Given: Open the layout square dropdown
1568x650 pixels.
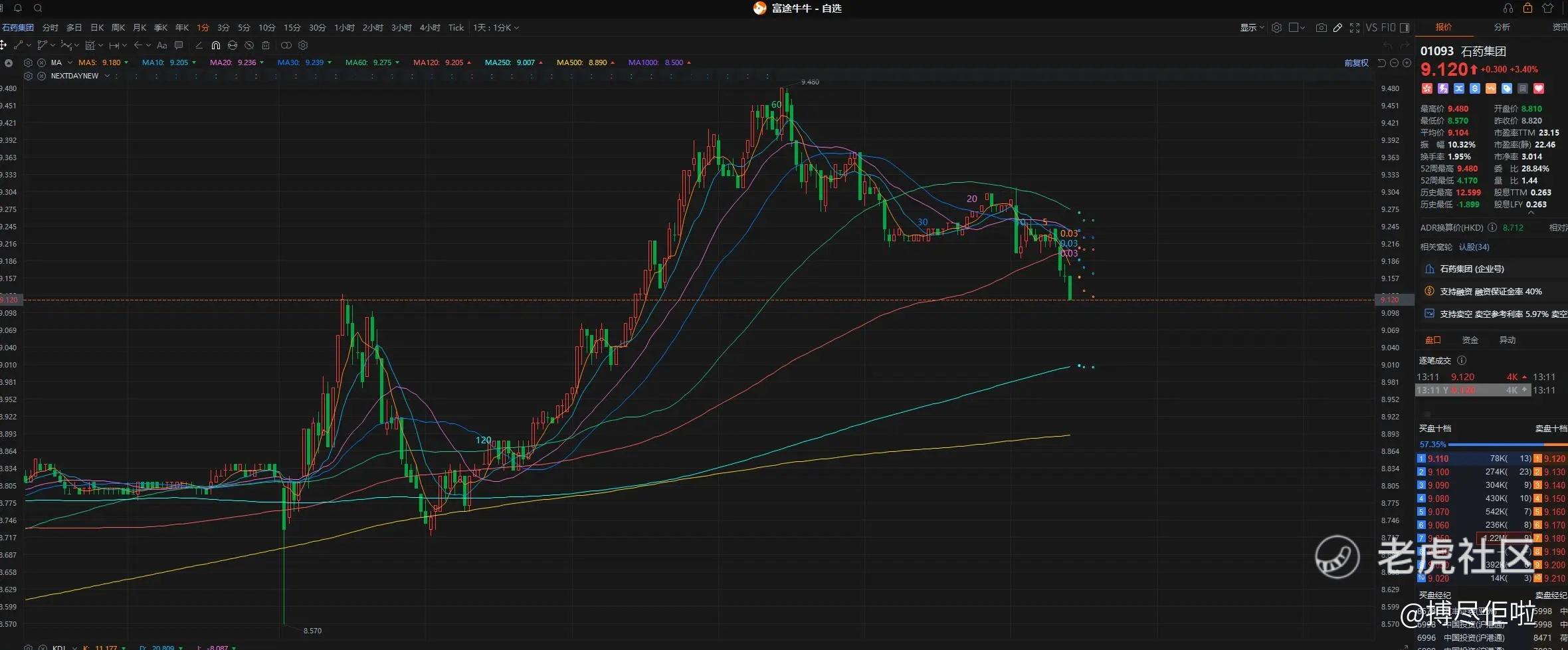Looking at the screenshot, I should click(x=1297, y=27).
